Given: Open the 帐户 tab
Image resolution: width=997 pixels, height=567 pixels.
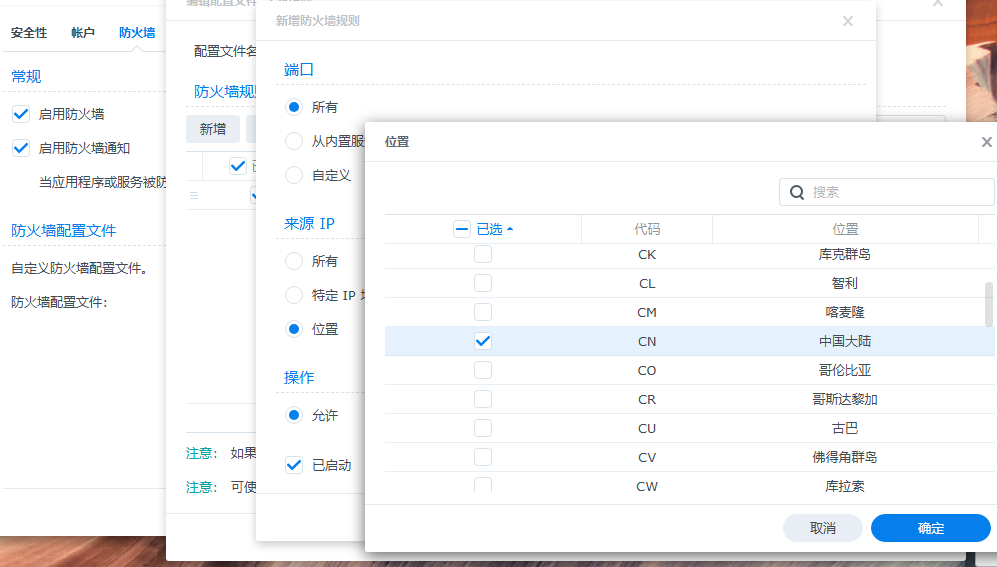Looking at the screenshot, I should pyautogui.click(x=83, y=33).
